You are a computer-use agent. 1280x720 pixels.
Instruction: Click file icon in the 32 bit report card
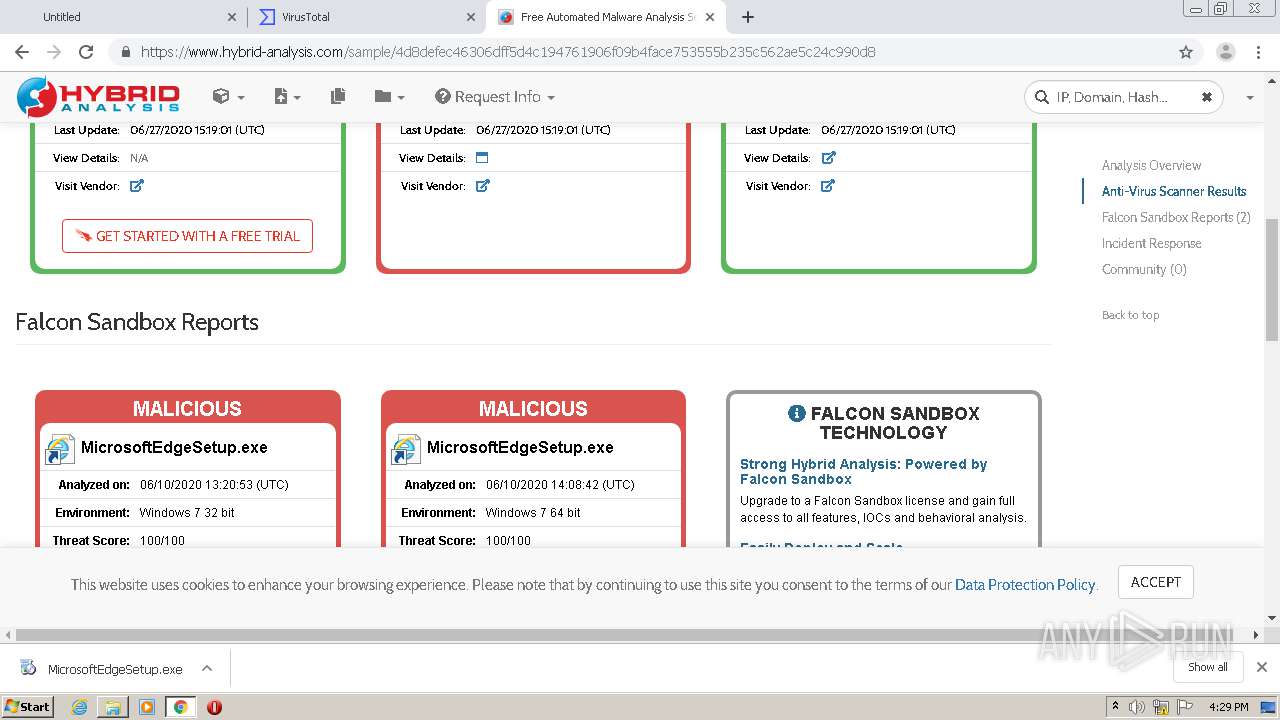(x=60, y=449)
